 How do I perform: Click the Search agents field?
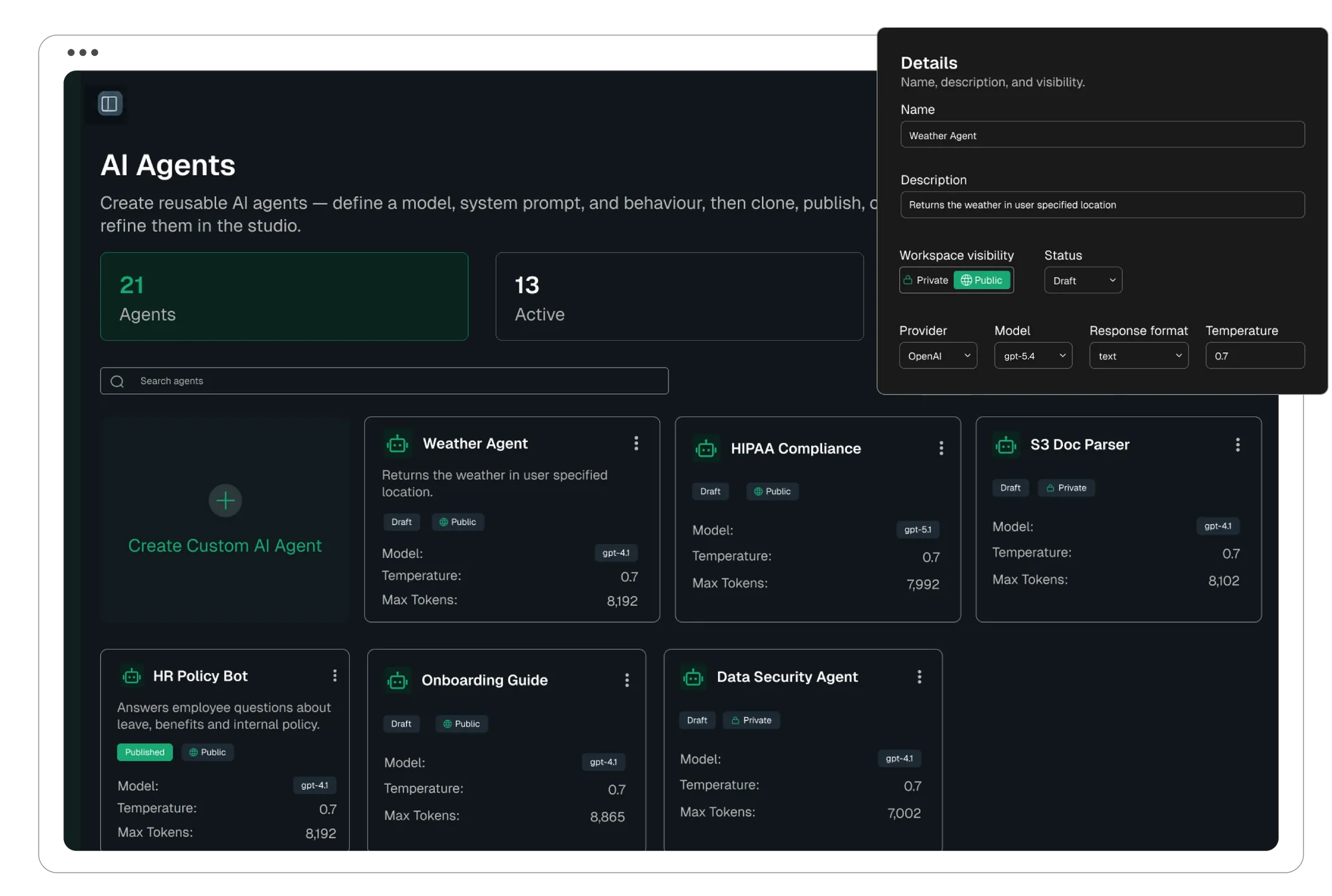[384, 381]
